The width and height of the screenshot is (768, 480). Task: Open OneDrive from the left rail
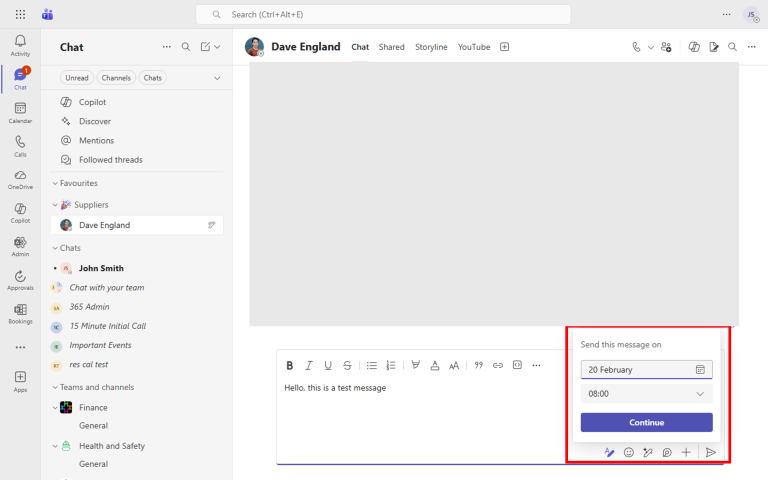point(20,178)
